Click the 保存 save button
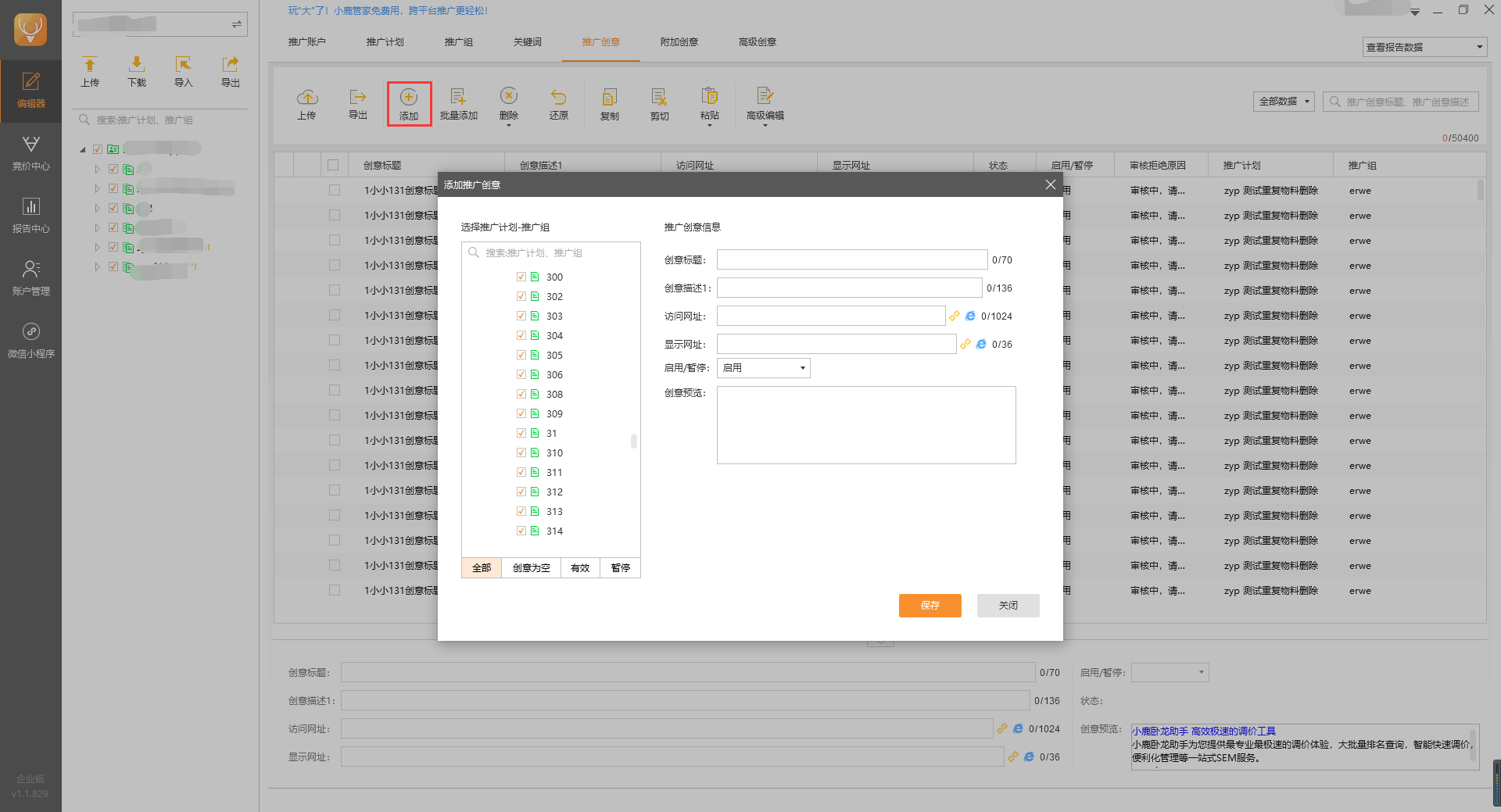The width and height of the screenshot is (1501, 812). click(x=930, y=606)
